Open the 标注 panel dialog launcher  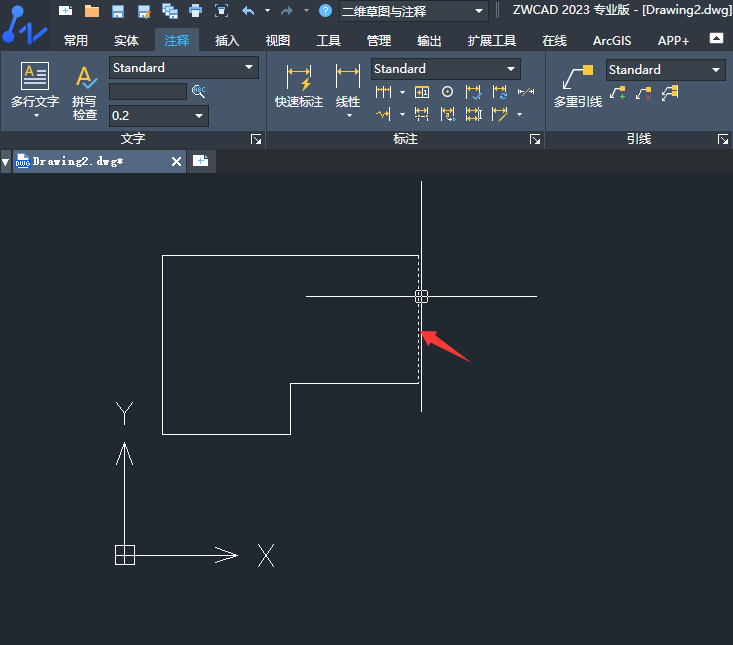[x=535, y=139]
